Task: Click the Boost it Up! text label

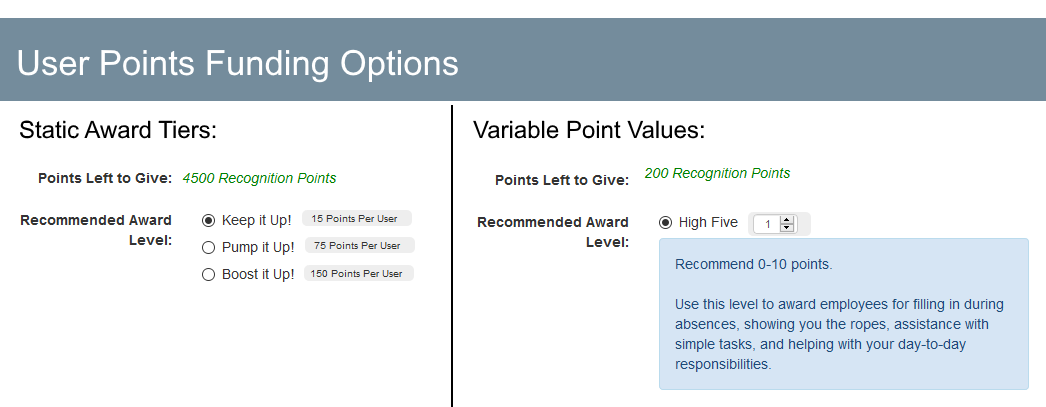Action: point(258,274)
